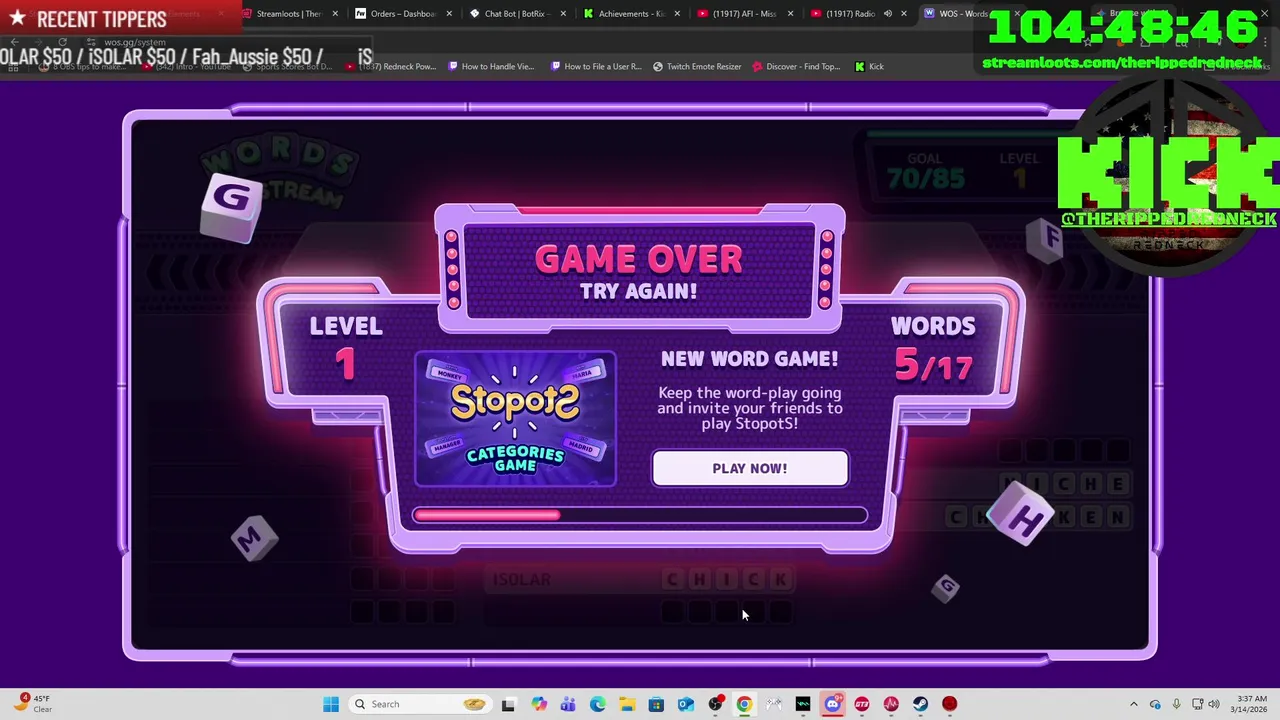Open the network icon in system tray
The image size is (1280, 720).
tap(1198, 704)
